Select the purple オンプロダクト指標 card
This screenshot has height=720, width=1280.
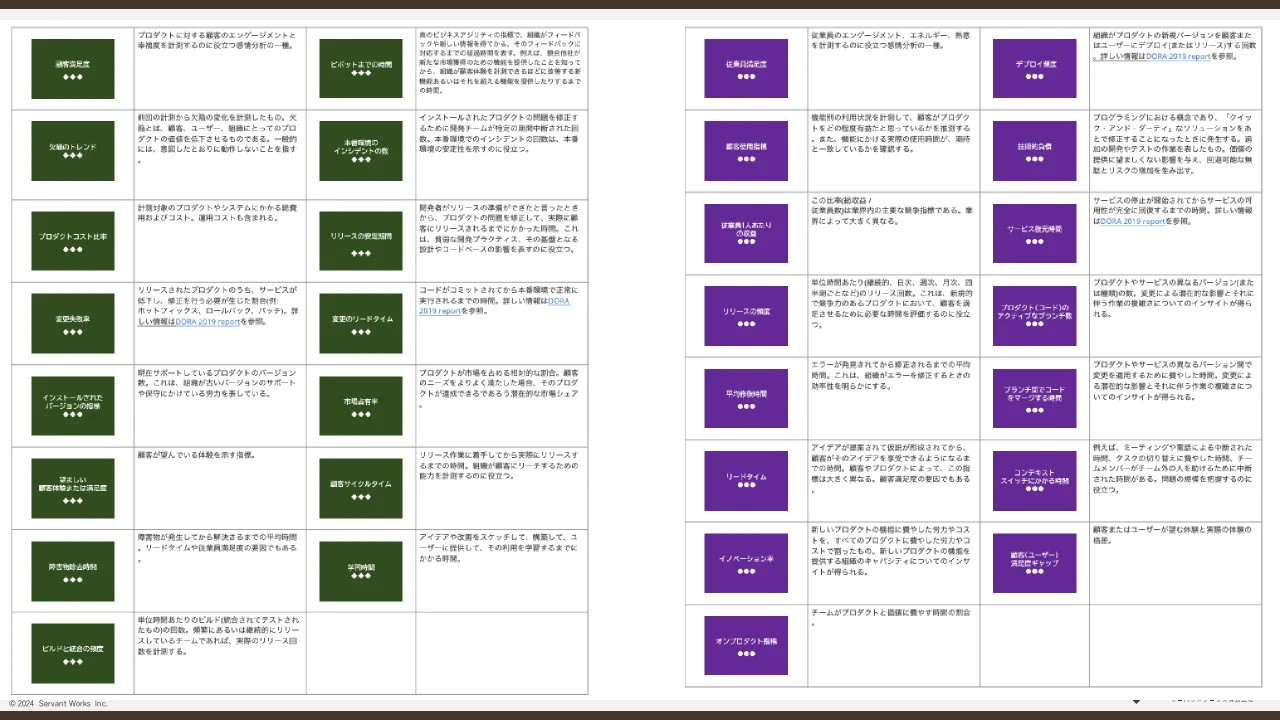pos(746,645)
